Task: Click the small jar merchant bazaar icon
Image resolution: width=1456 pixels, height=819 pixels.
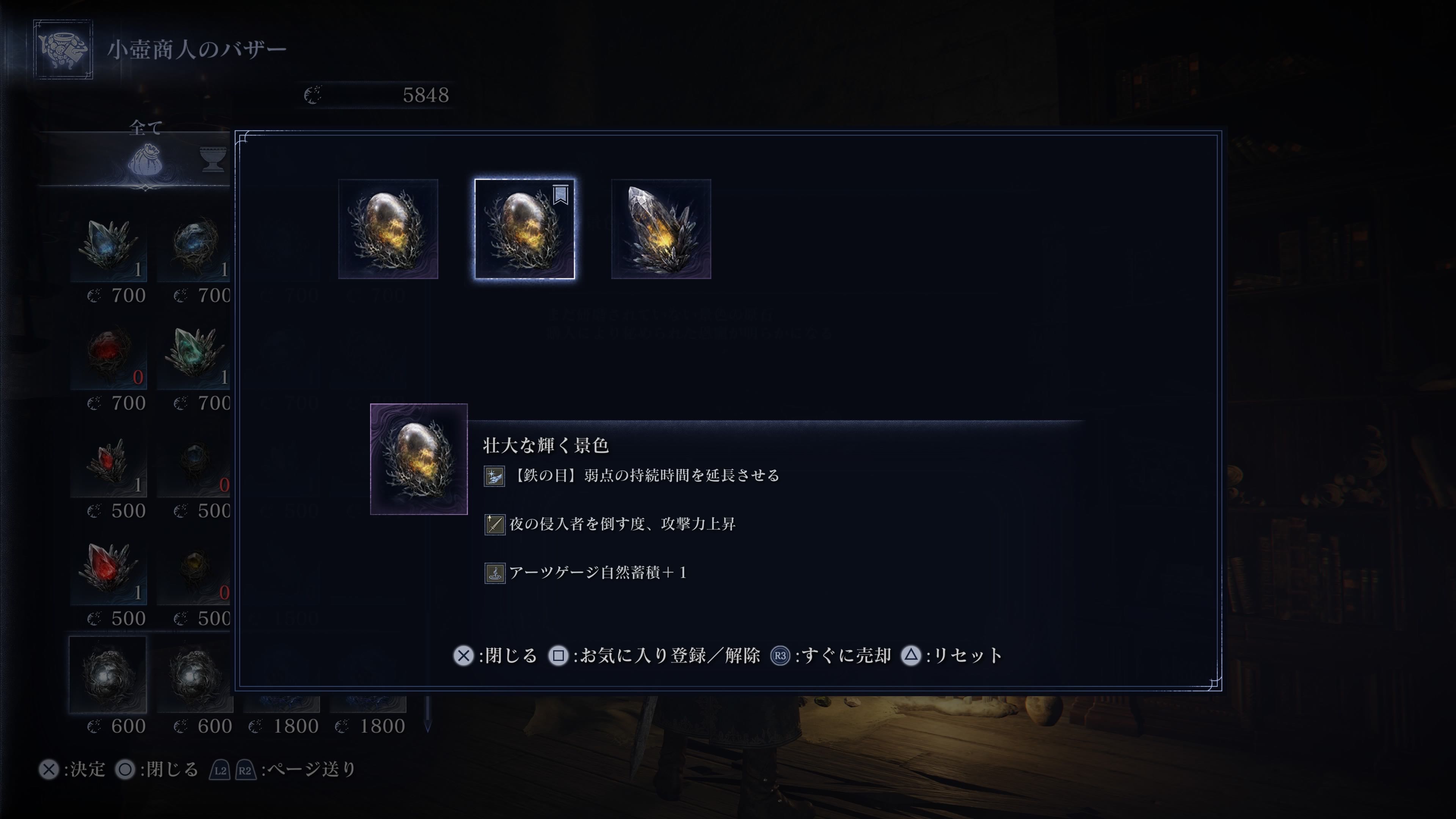Action: click(x=63, y=49)
